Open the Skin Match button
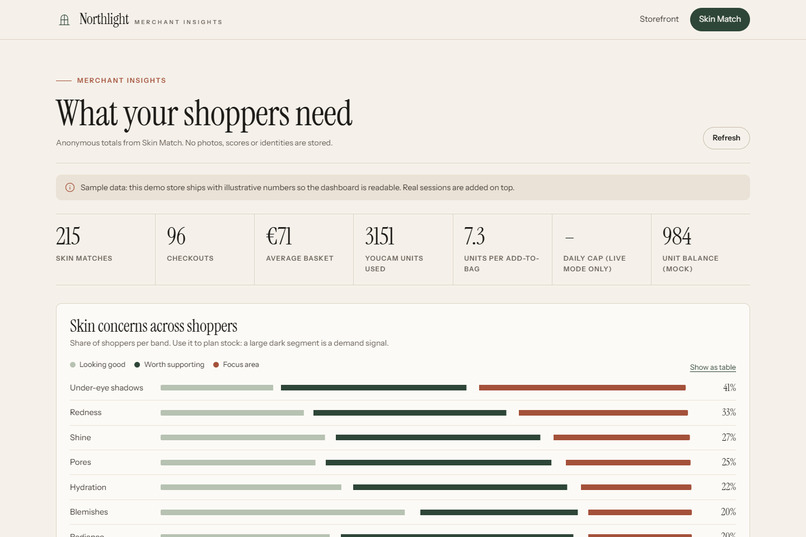 (x=719, y=19)
